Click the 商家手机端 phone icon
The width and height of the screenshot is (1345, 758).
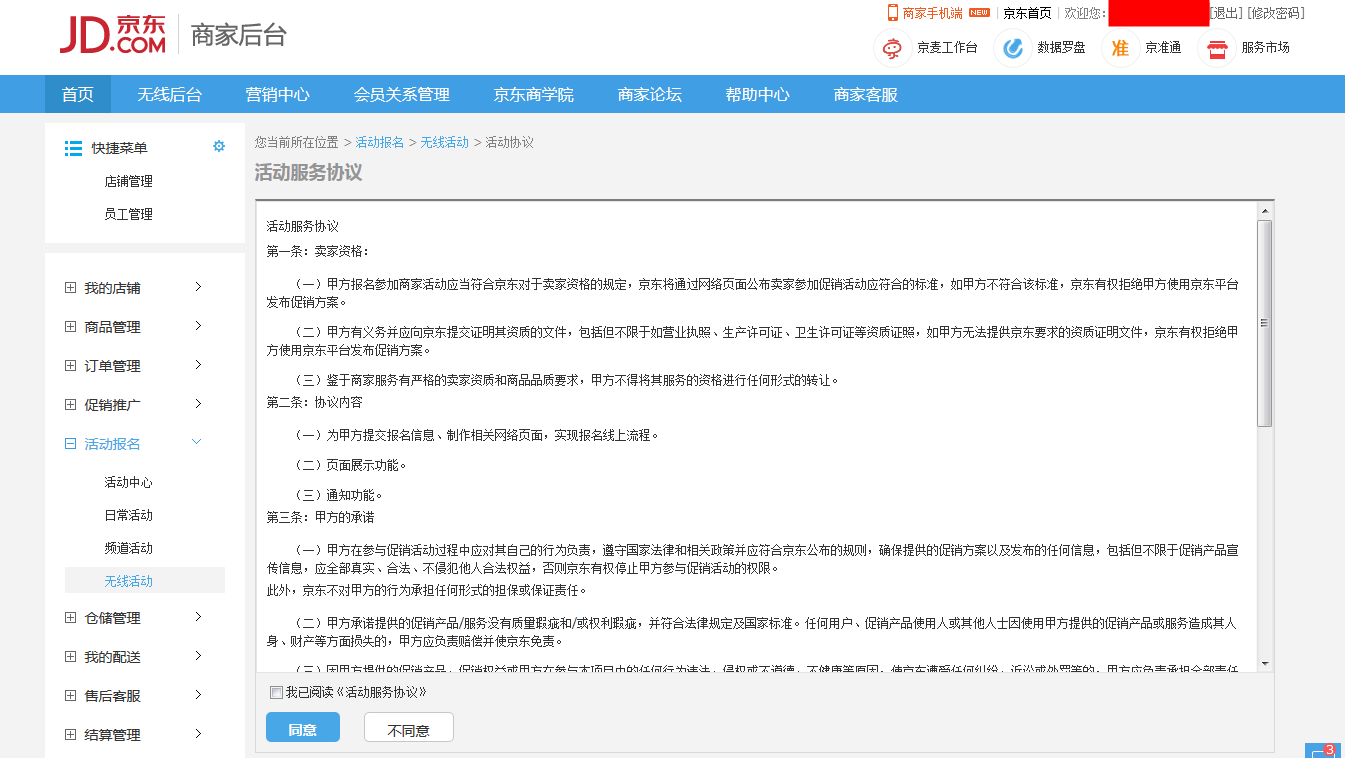(893, 13)
